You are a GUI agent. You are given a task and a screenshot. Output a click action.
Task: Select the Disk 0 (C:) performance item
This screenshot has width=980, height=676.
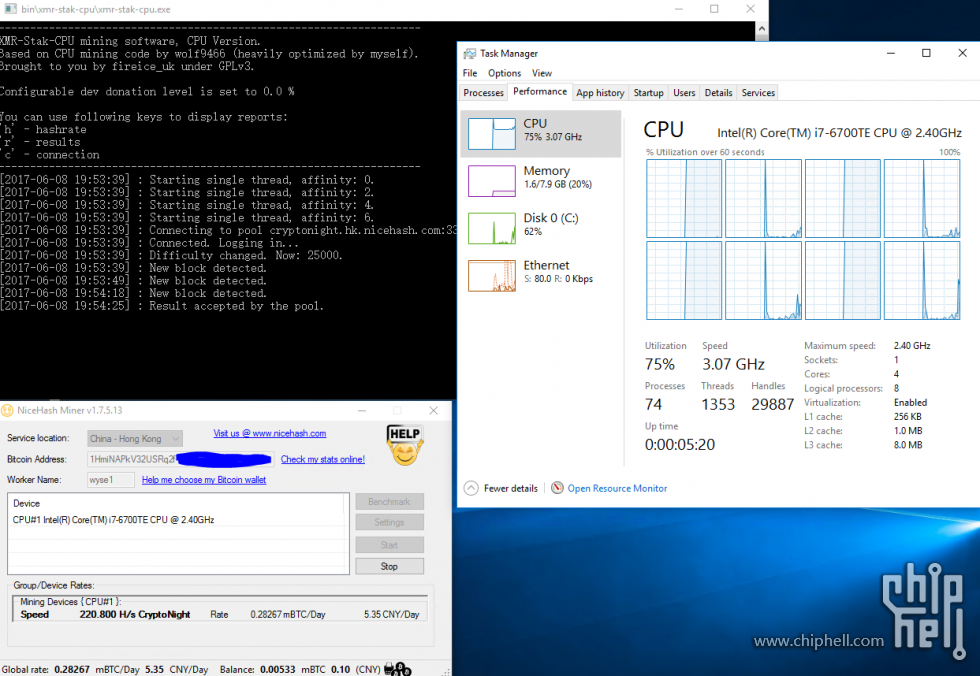pos(541,228)
